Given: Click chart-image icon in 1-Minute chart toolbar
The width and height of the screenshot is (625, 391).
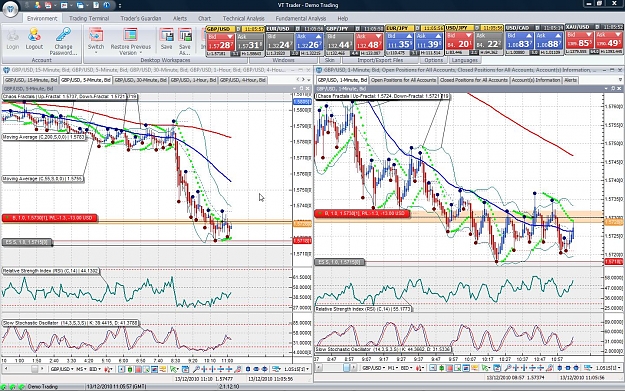Looking at the screenshot, I should point(466,368).
